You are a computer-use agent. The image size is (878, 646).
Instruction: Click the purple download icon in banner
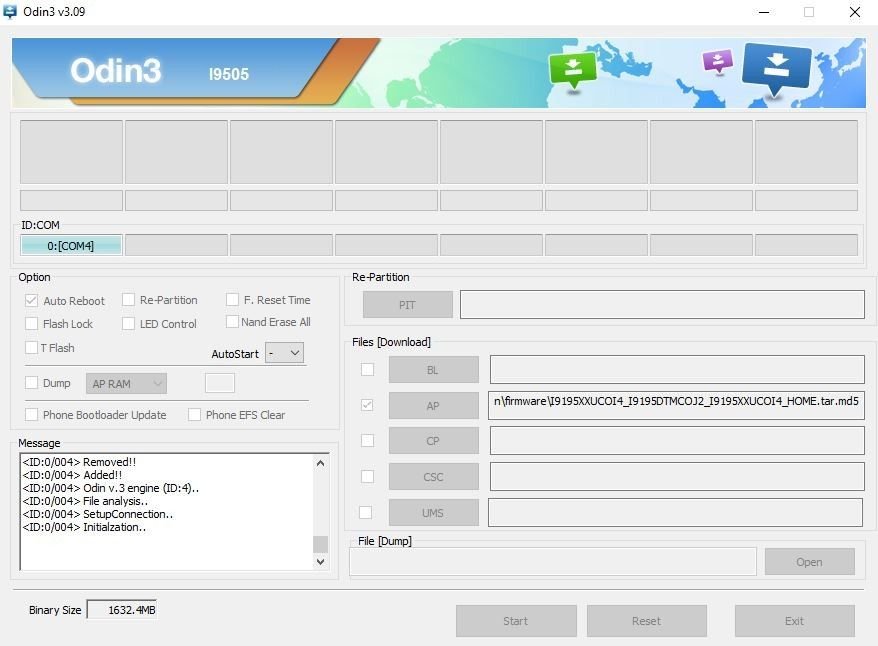point(717,61)
